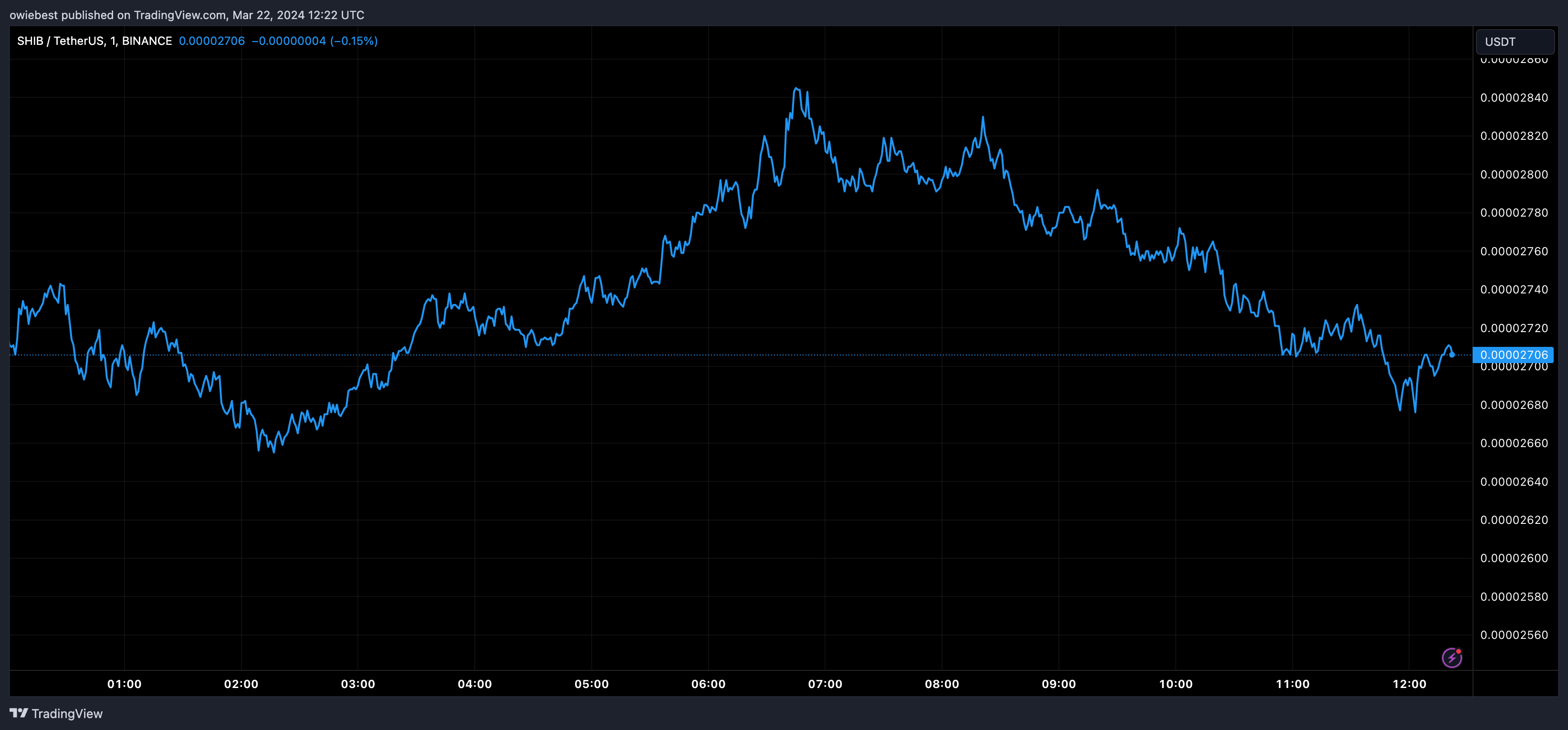The height and width of the screenshot is (730, 1568).
Task: Select the 09:00 time axis label
Action: tap(1058, 684)
